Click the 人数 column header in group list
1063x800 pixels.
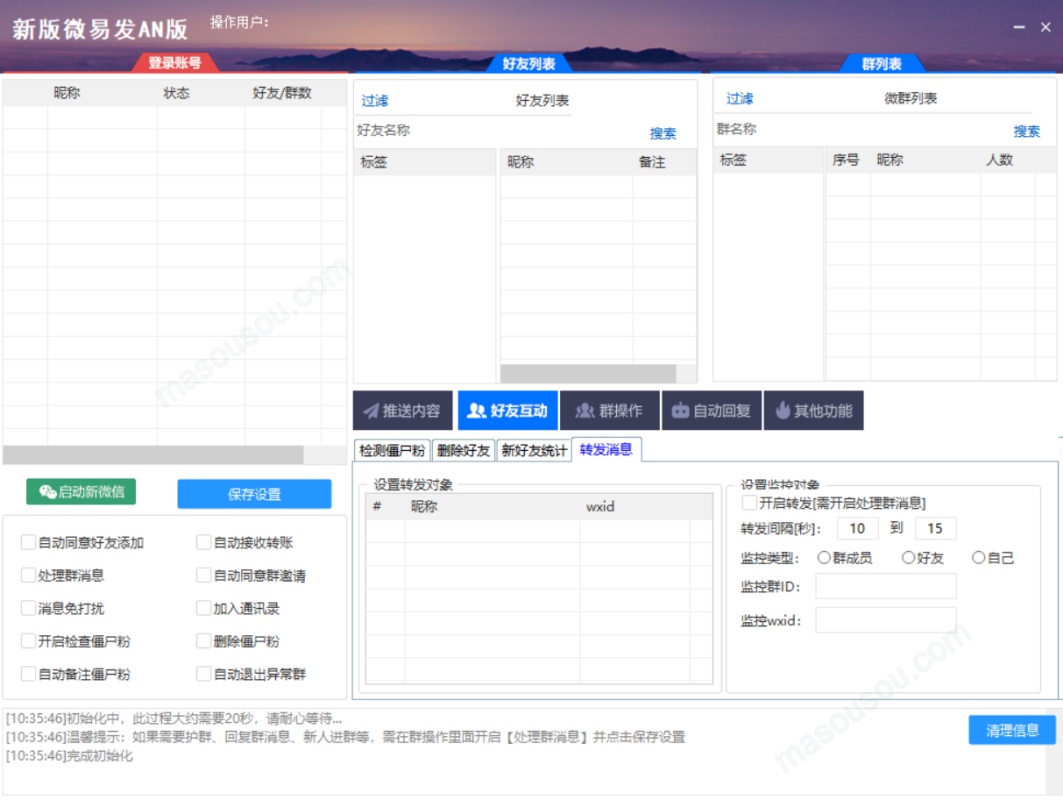pyautogui.click(x=999, y=160)
